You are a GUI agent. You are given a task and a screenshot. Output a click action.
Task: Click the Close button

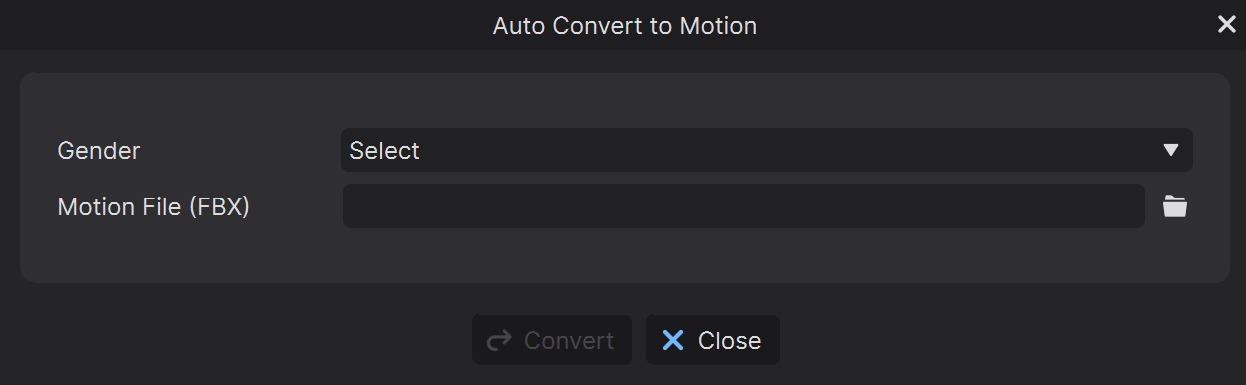pos(713,341)
